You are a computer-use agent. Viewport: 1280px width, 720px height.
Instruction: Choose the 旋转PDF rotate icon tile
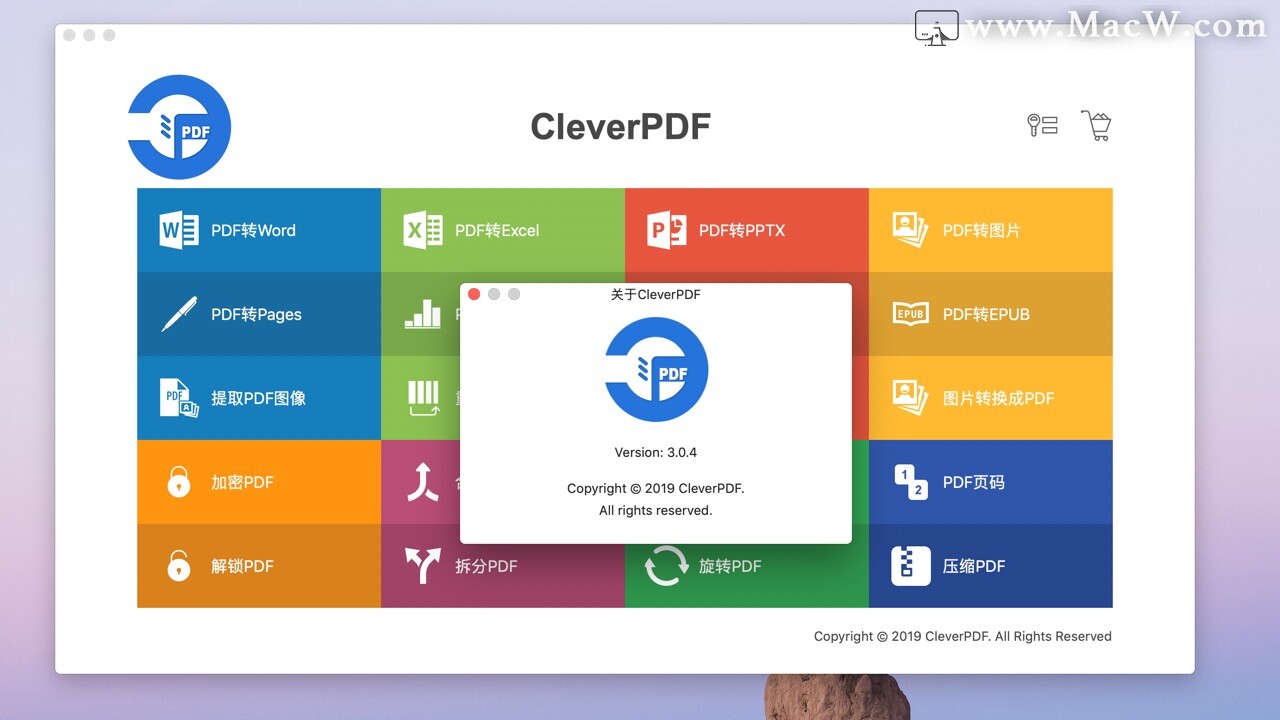pos(747,566)
